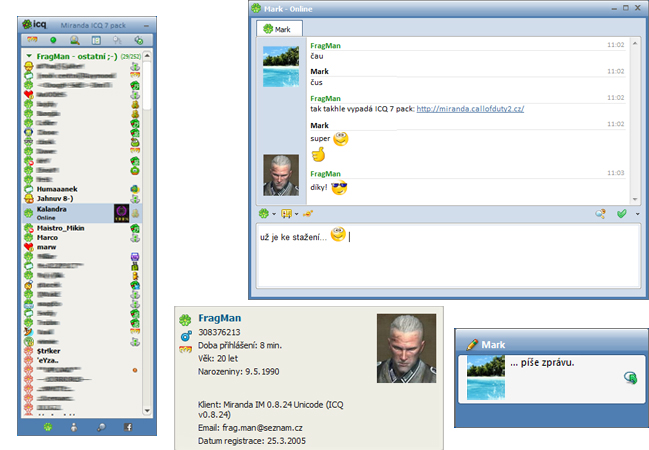Click the pencil typing icon in Mark popup
The width and height of the screenshot is (649, 450).
click(x=472, y=344)
